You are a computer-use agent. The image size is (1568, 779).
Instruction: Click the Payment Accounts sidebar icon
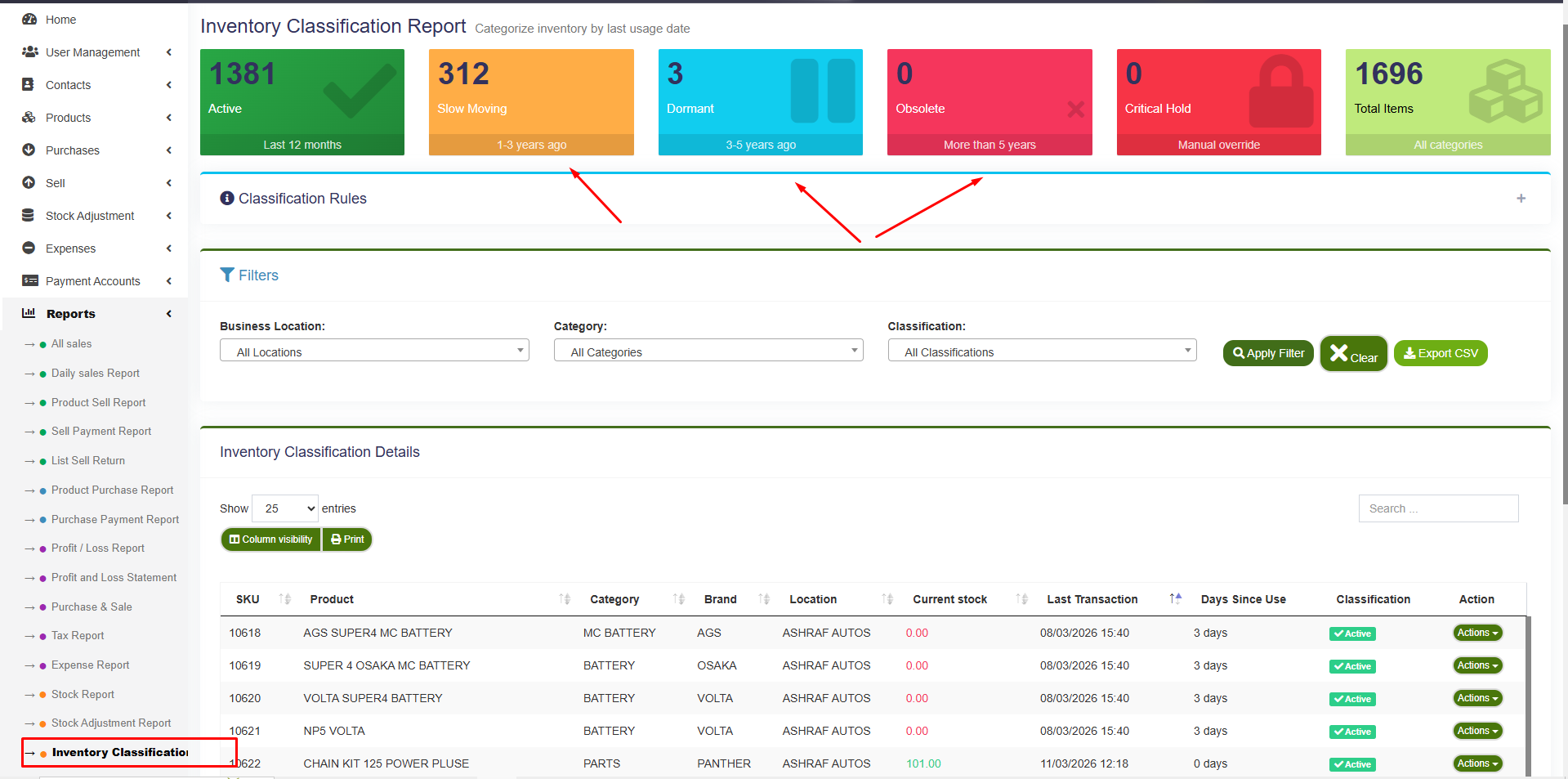pyautogui.click(x=29, y=280)
